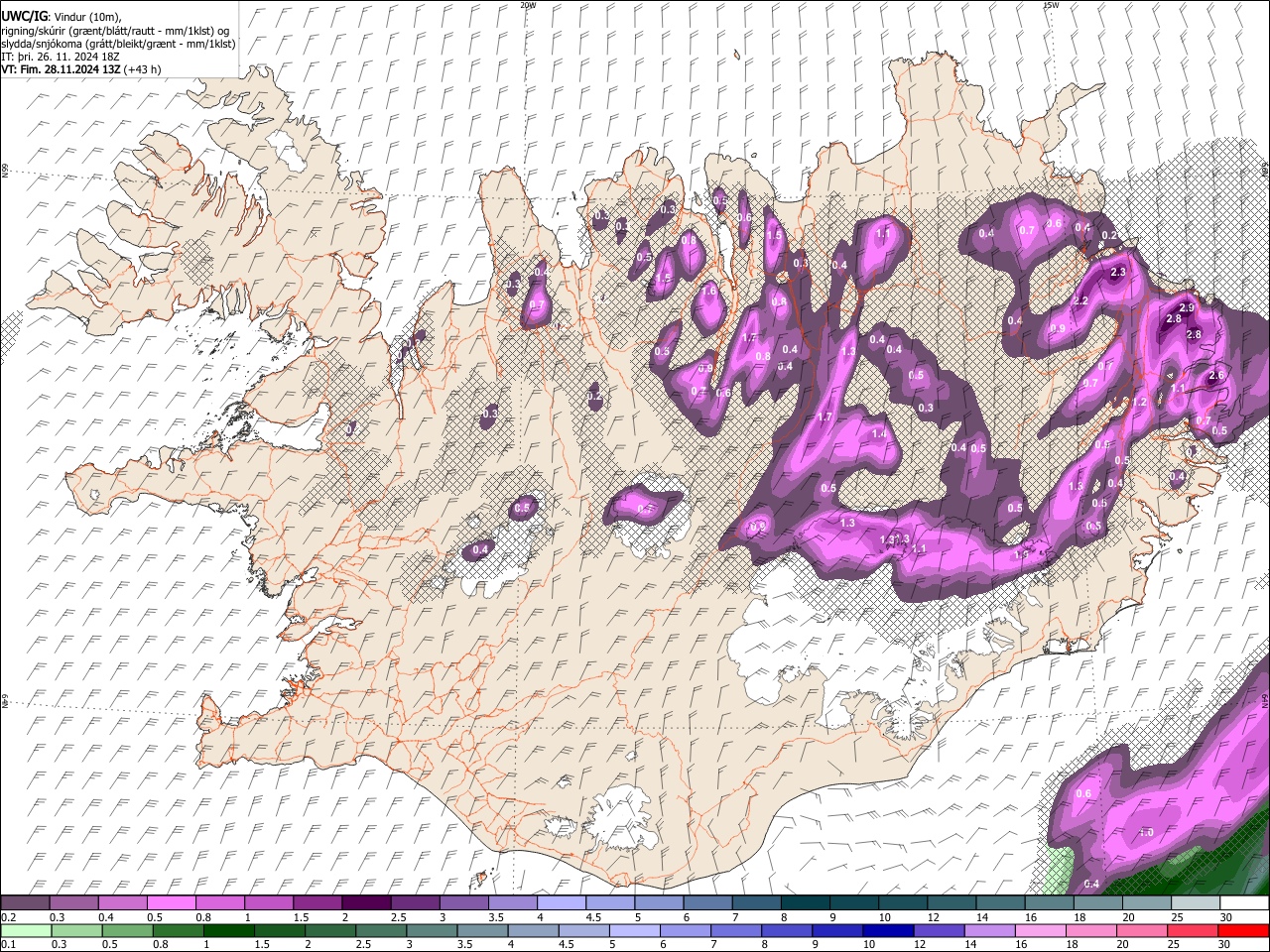Click the grey-teal 18 swatch, upper scale
The image size is (1270, 952).
1097,903
